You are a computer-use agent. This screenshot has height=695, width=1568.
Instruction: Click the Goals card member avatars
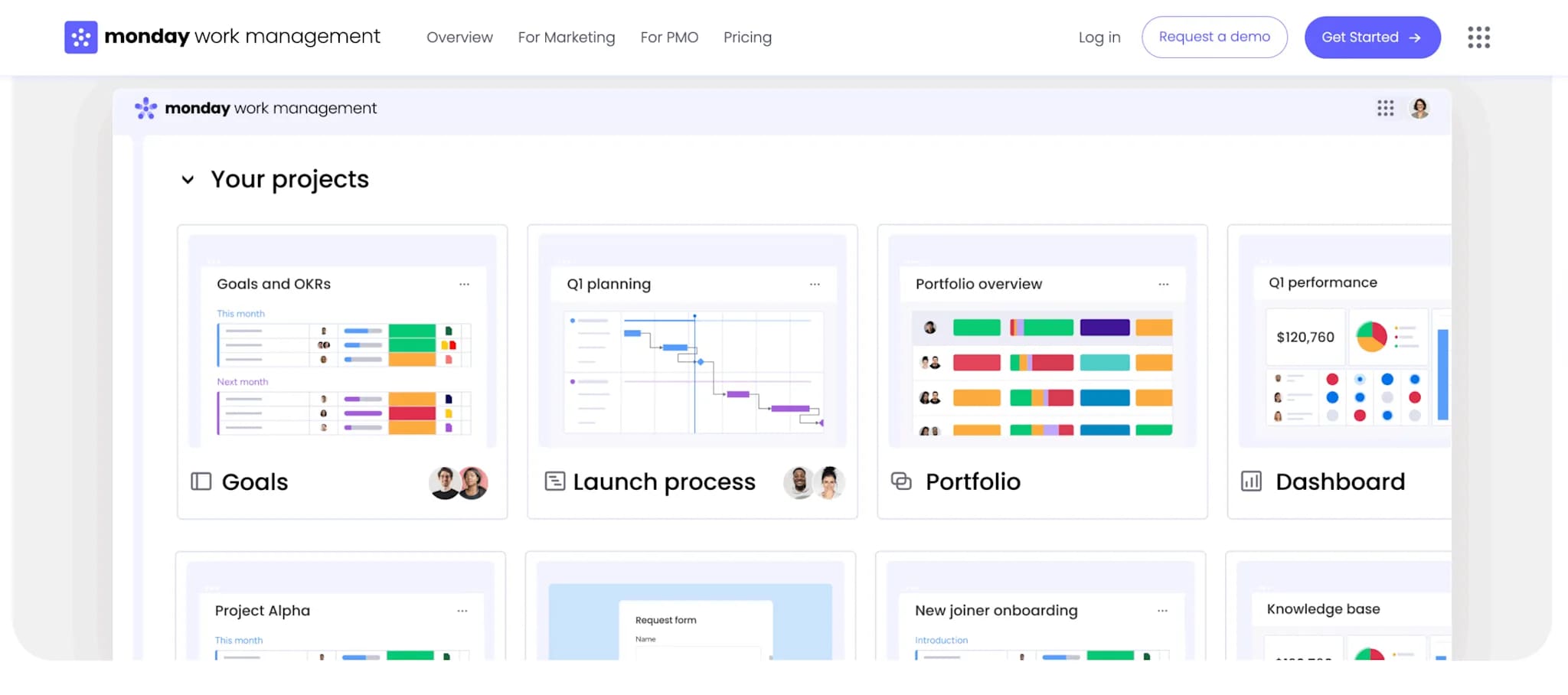point(459,482)
